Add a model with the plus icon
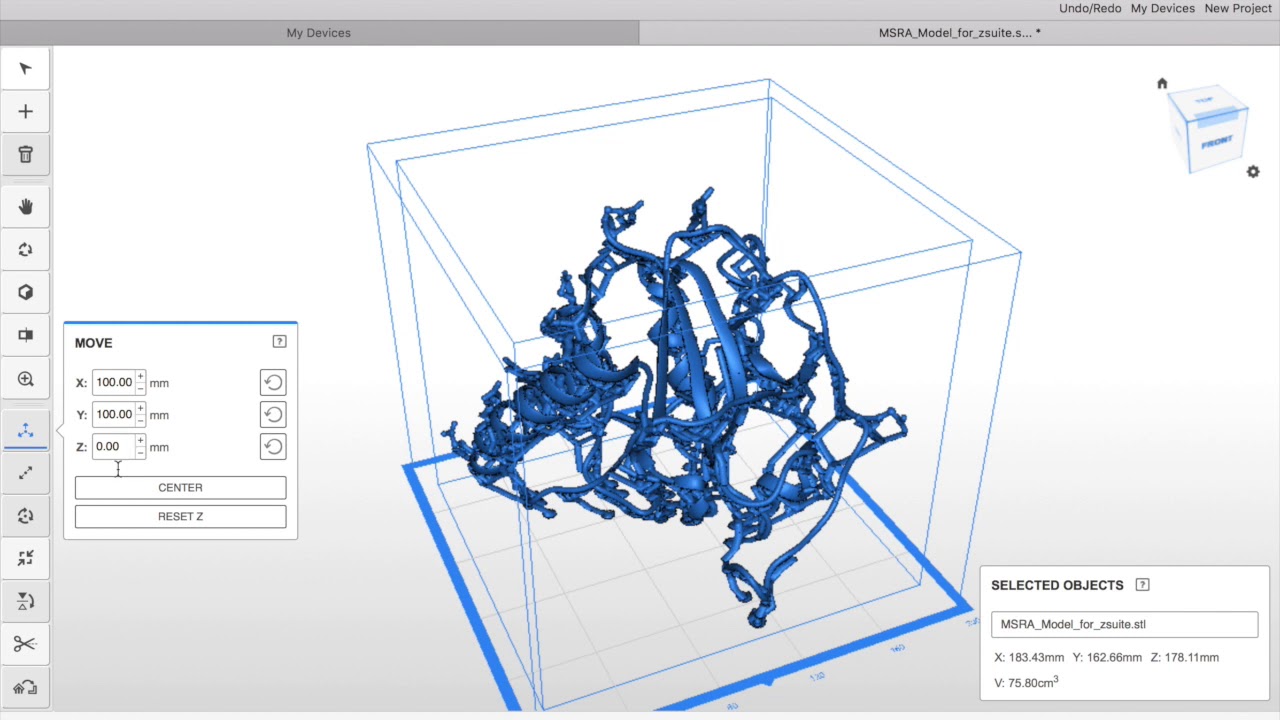Viewport: 1280px width, 720px height. tap(26, 112)
